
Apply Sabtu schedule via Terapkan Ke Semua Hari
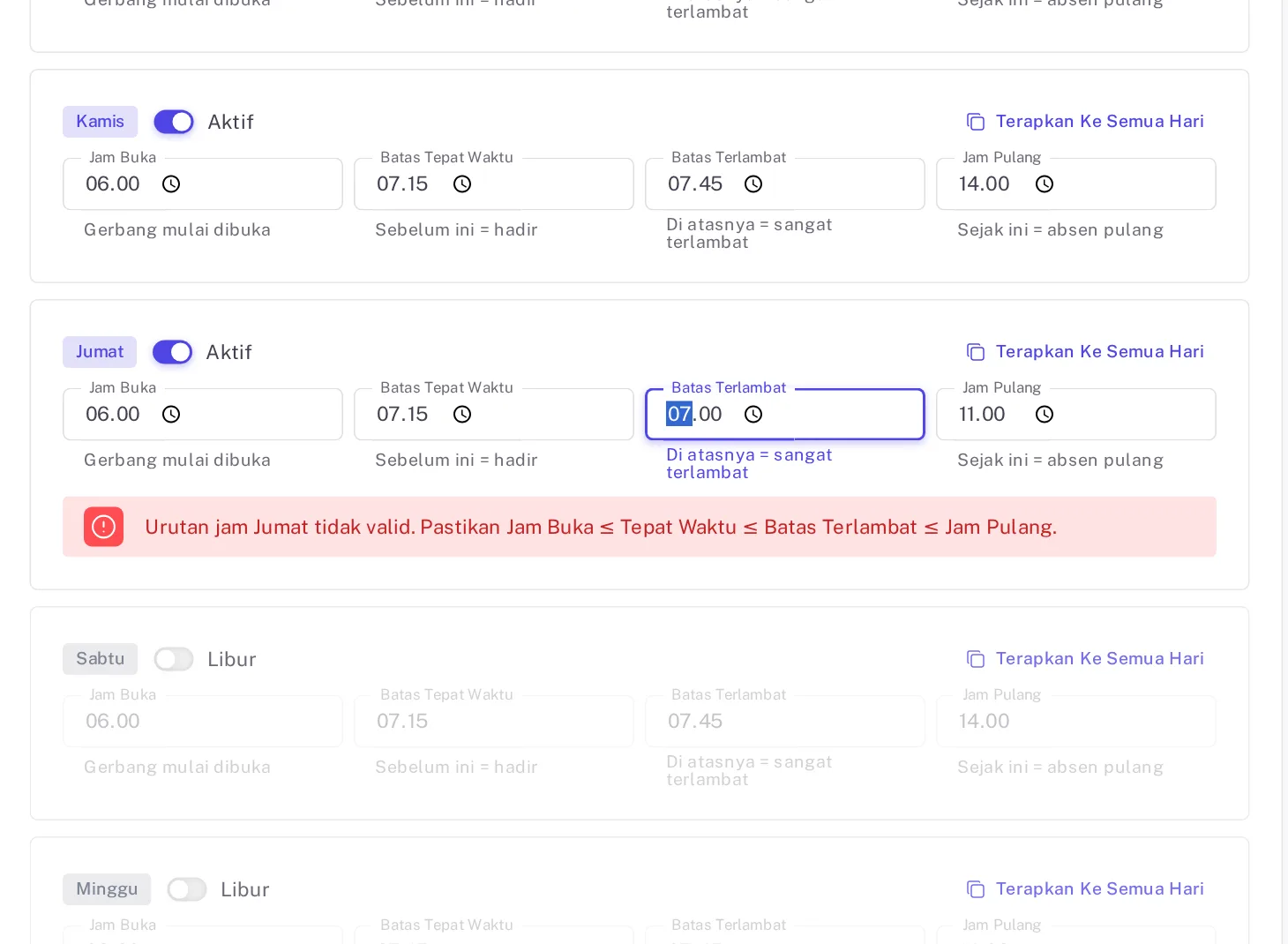coord(1085,659)
